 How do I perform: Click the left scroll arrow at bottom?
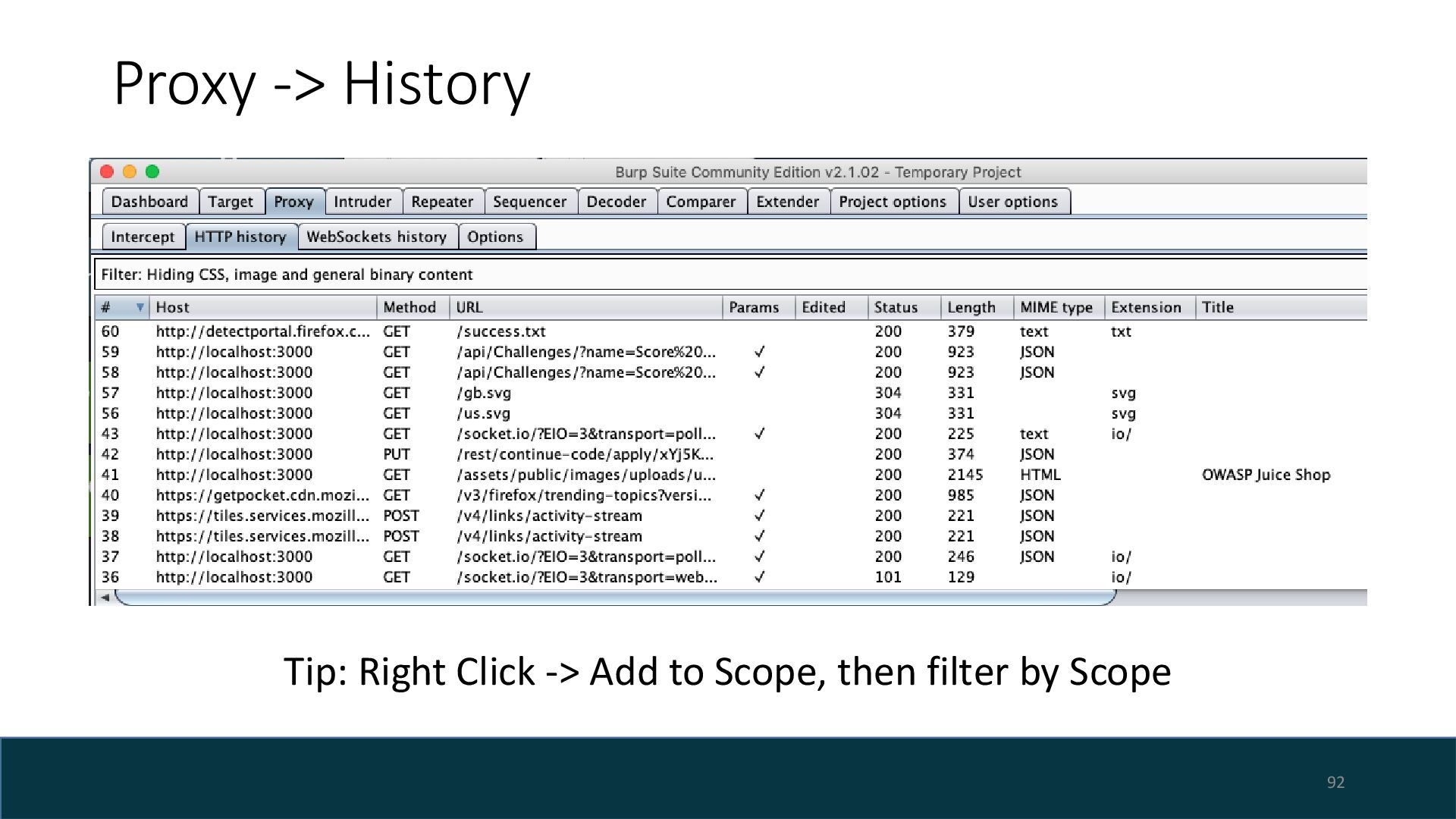coord(105,598)
